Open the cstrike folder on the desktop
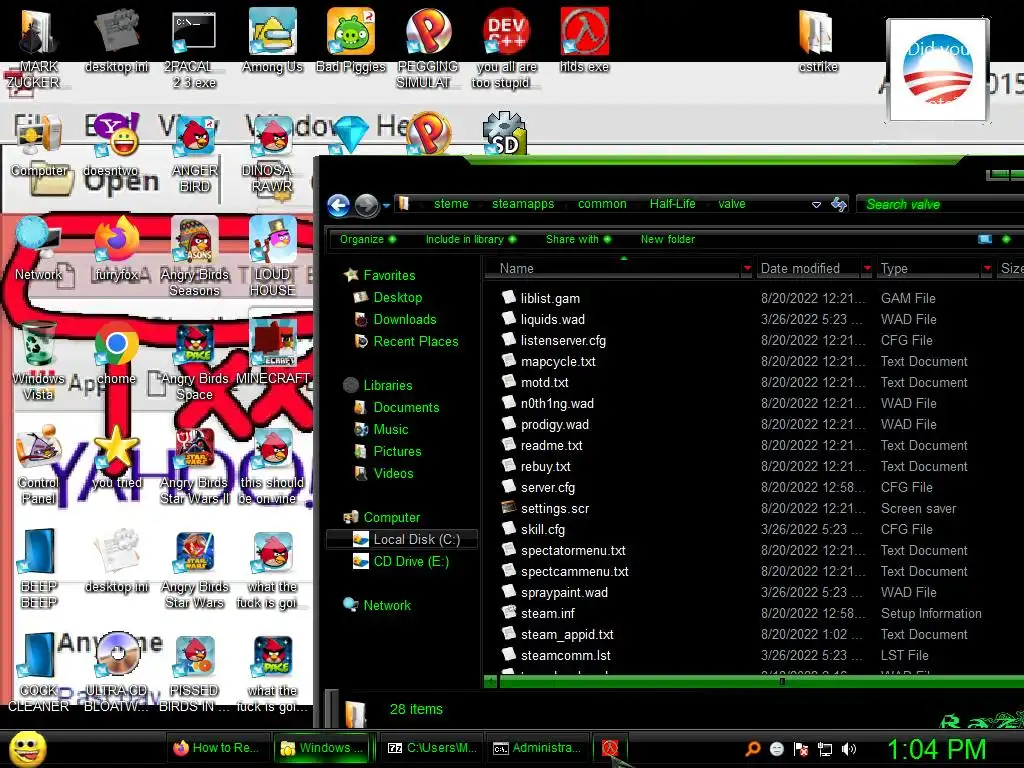Screen dimensions: 1024x768 coord(818,40)
